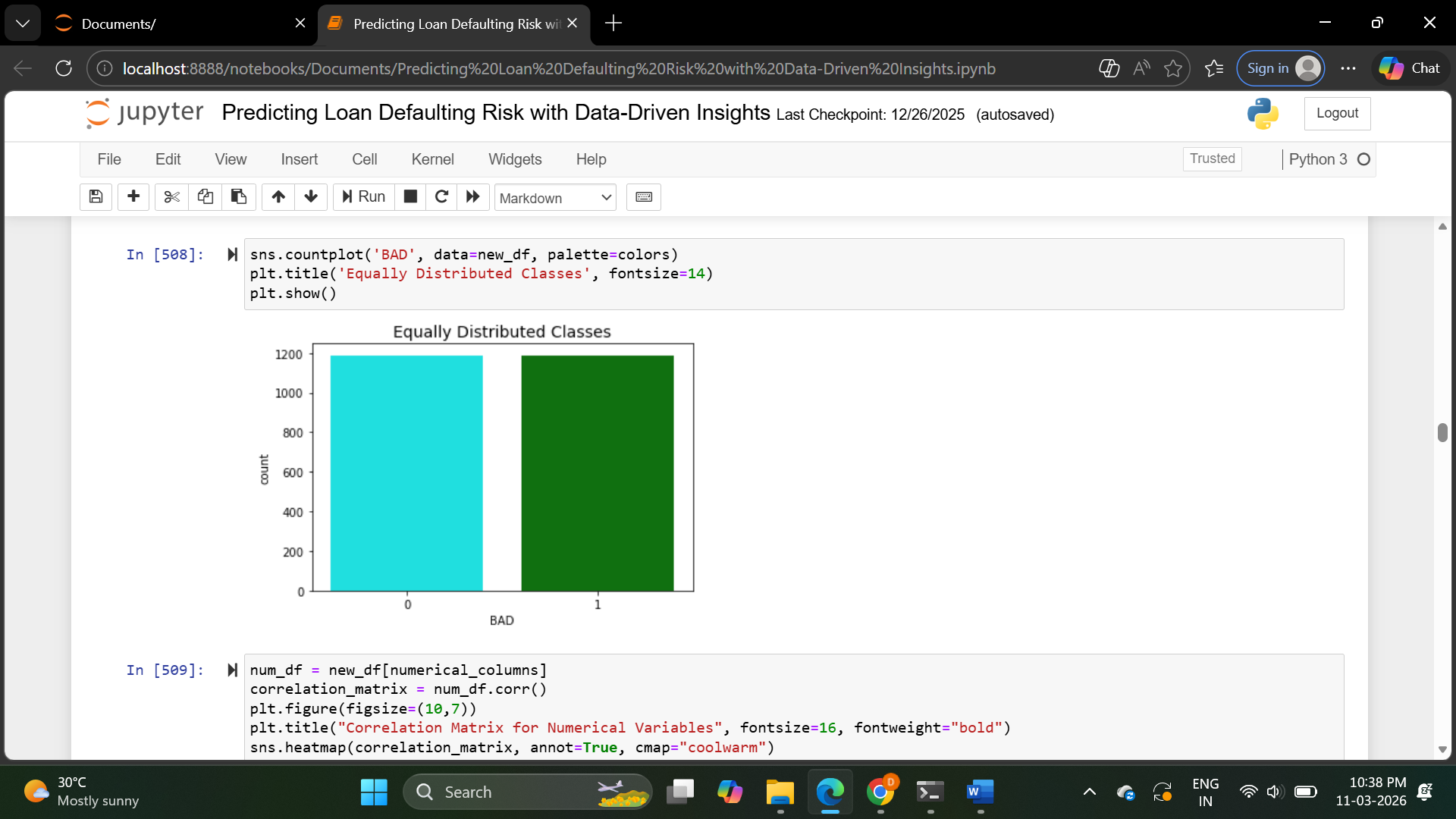Open the cell type Markdown dropdown
Image resolution: width=1456 pixels, height=819 pixels.
pos(555,198)
